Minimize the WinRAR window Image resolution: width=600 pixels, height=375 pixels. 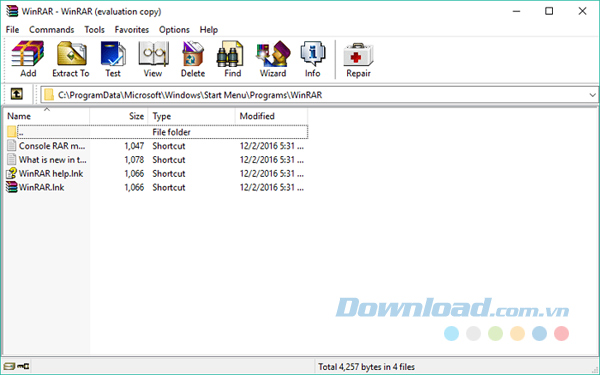click(516, 11)
